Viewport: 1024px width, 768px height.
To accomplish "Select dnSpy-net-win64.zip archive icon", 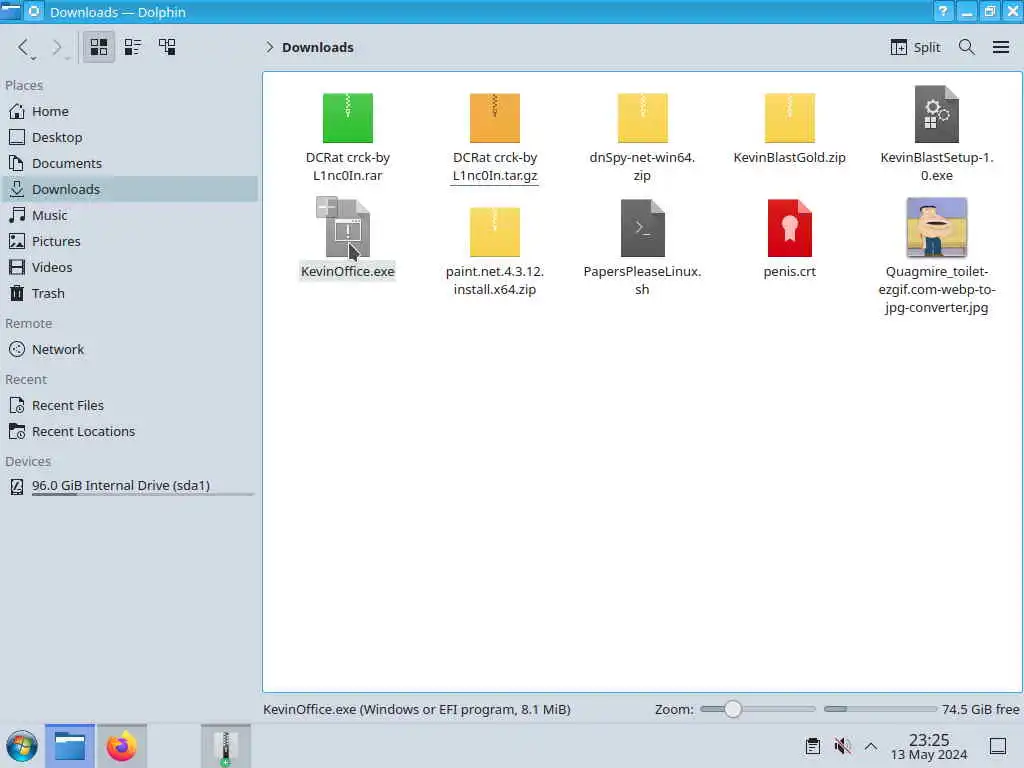I will click(x=642, y=118).
